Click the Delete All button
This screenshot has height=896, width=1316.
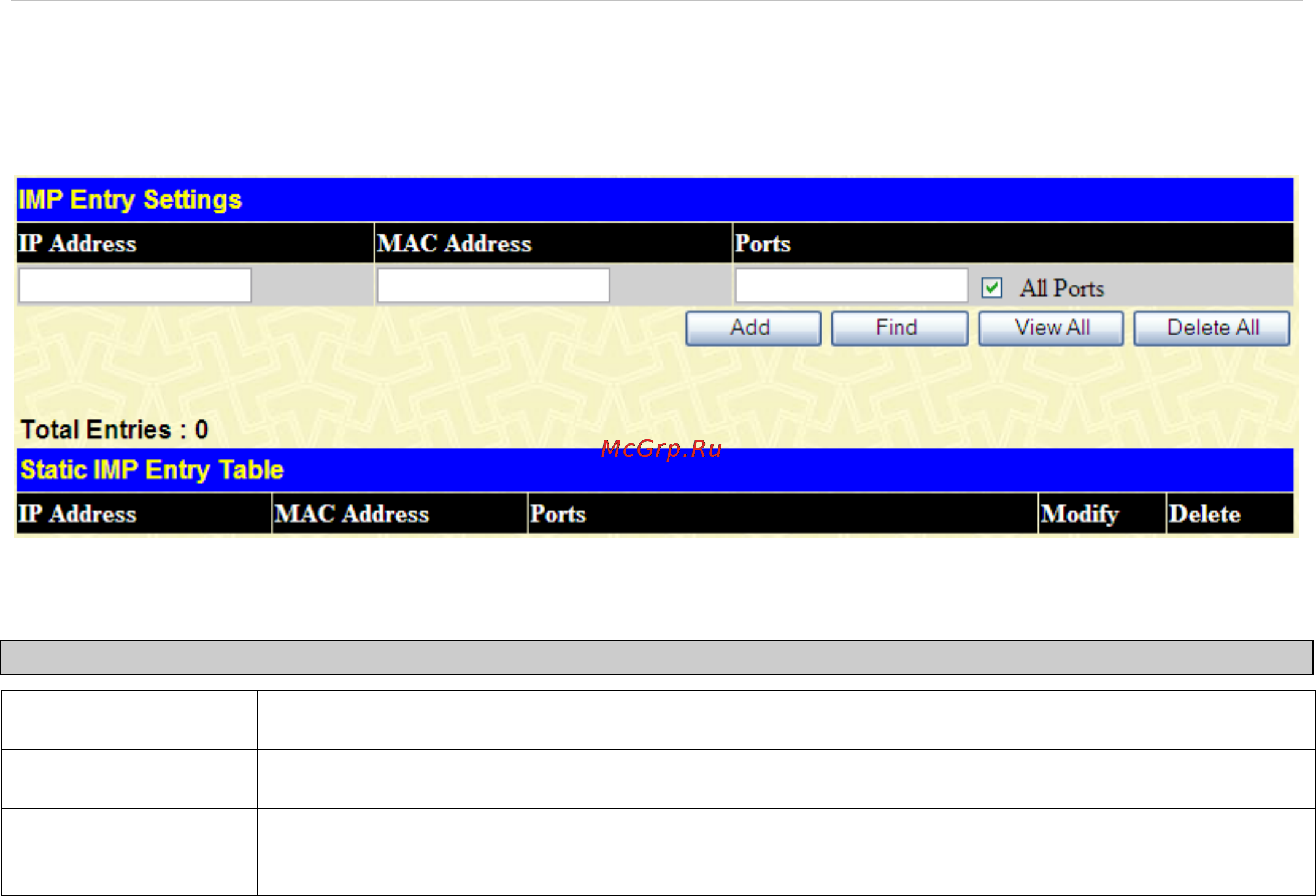[x=1212, y=328]
